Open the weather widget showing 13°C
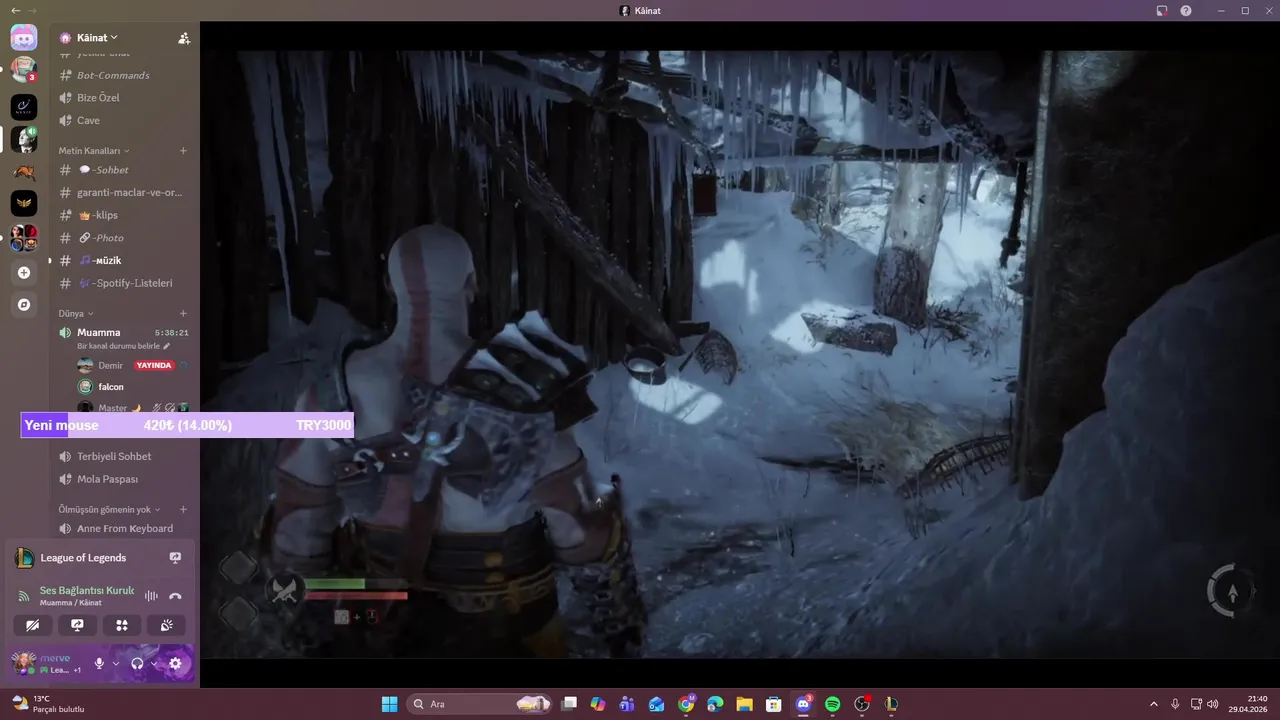Screen dimensions: 1280x720 click(x=47, y=704)
